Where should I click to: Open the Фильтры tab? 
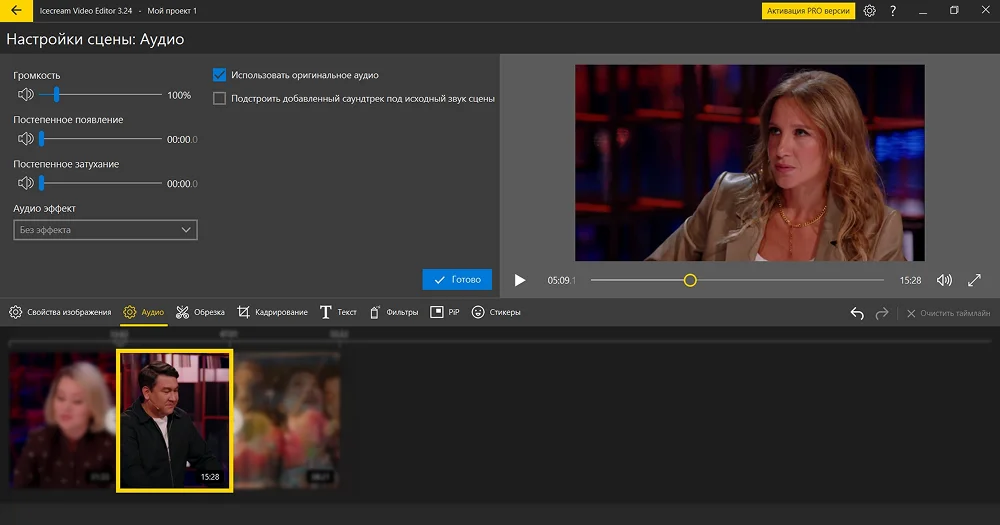[394, 312]
